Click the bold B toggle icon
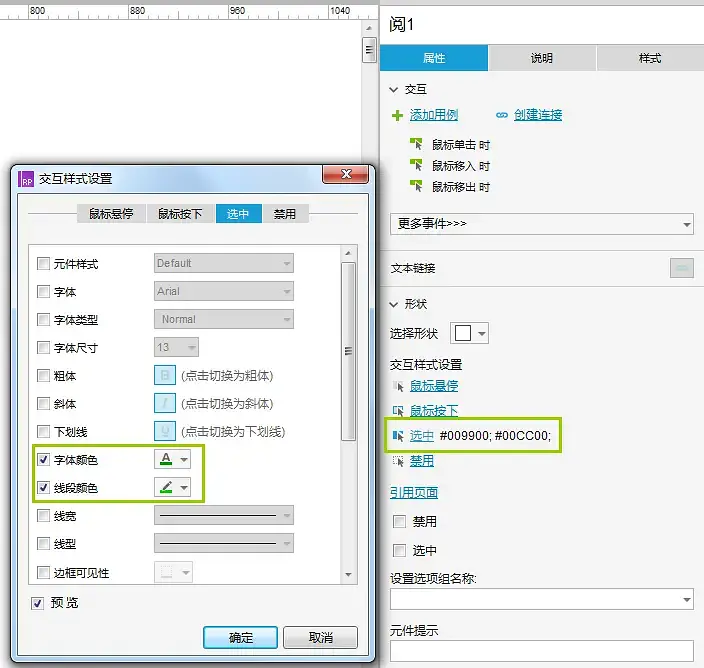The image size is (704, 668). point(165,375)
